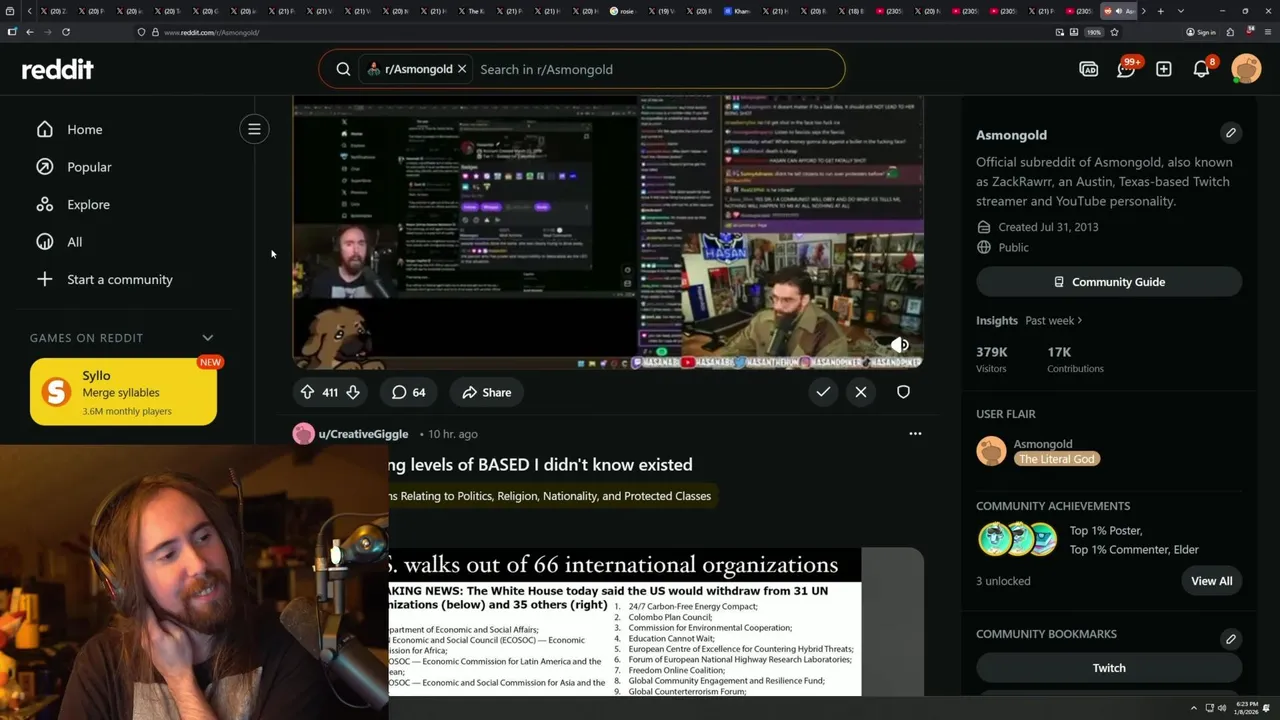Select The Literal God flair
This screenshot has width=1280, height=720.
1057,459
